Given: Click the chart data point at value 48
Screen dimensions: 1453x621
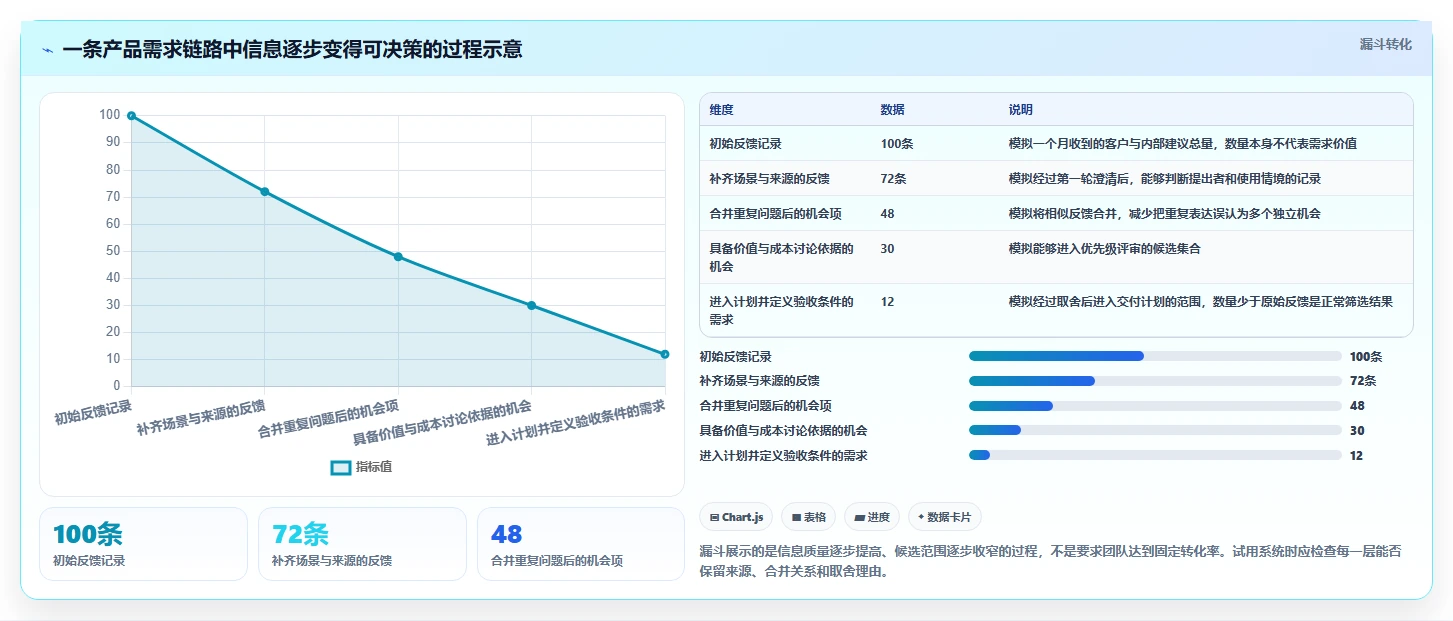Looking at the screenshot, I should [398, 257].
